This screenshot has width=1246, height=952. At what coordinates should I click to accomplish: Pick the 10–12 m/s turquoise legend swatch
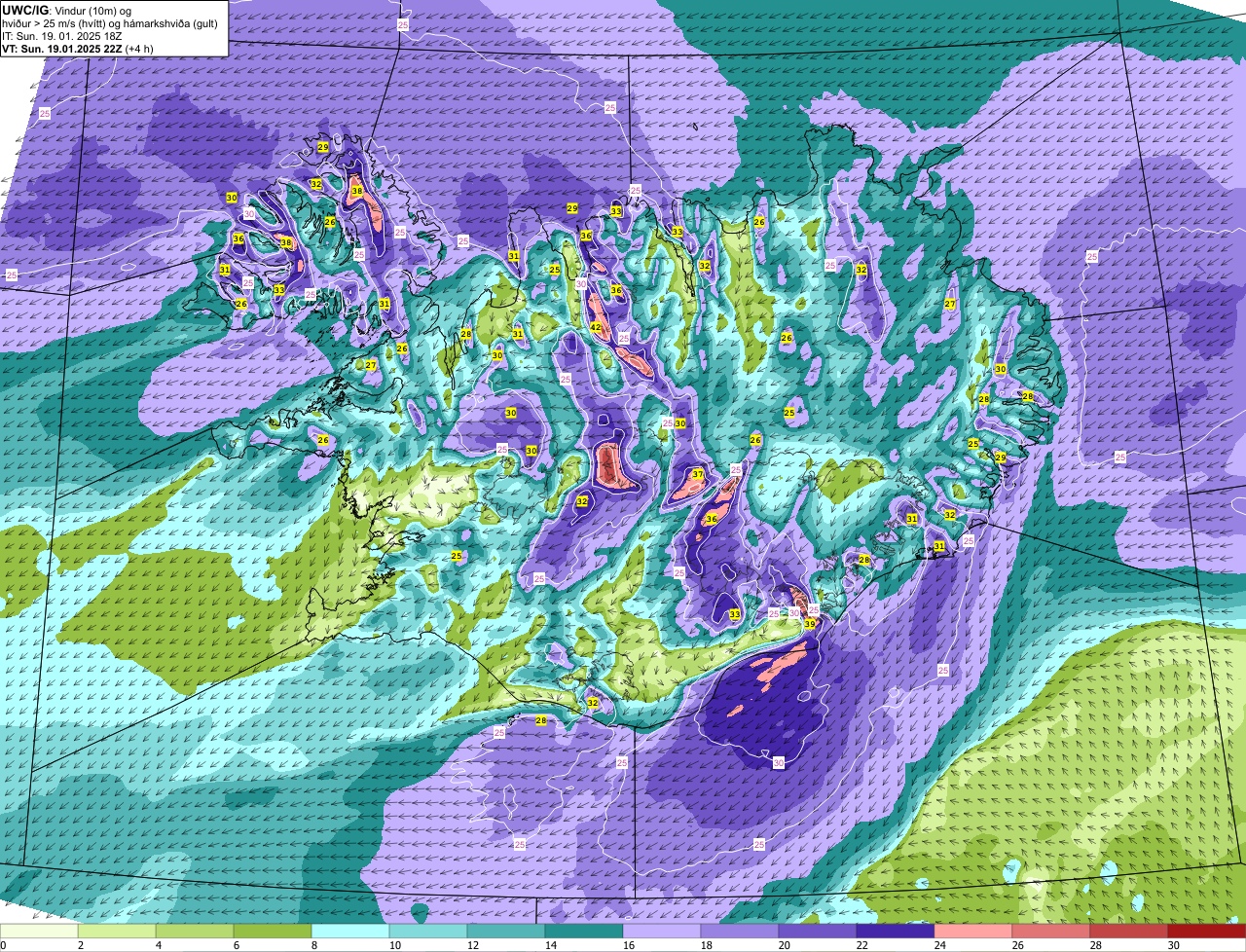pyautogui.click(x=428, y=932)
